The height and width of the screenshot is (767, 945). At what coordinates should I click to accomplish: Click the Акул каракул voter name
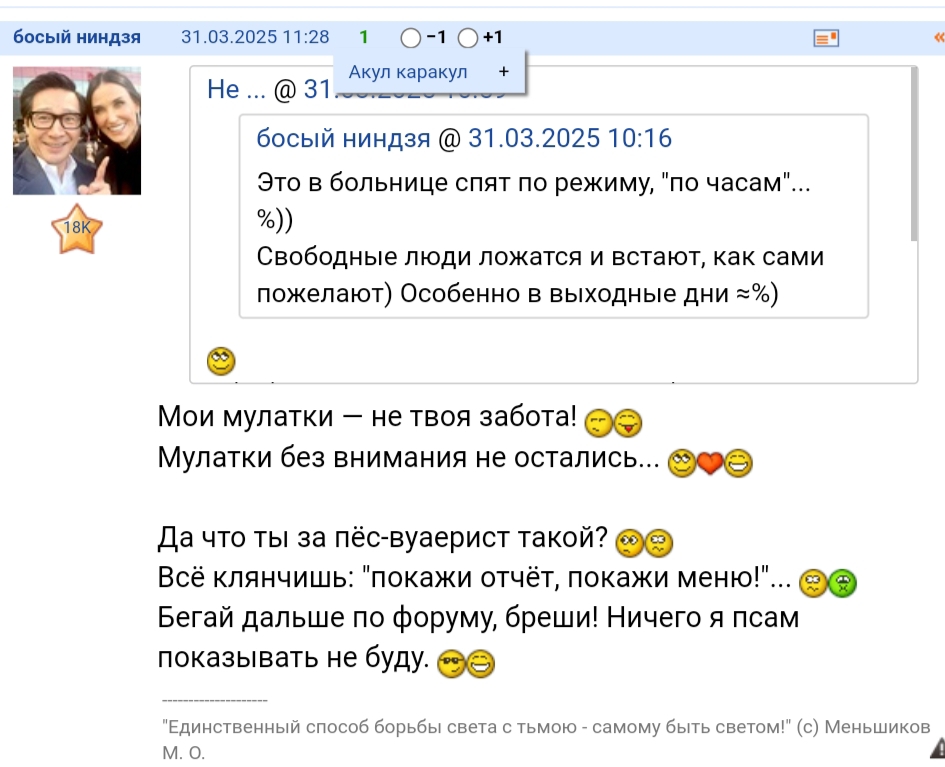point(407,72)
